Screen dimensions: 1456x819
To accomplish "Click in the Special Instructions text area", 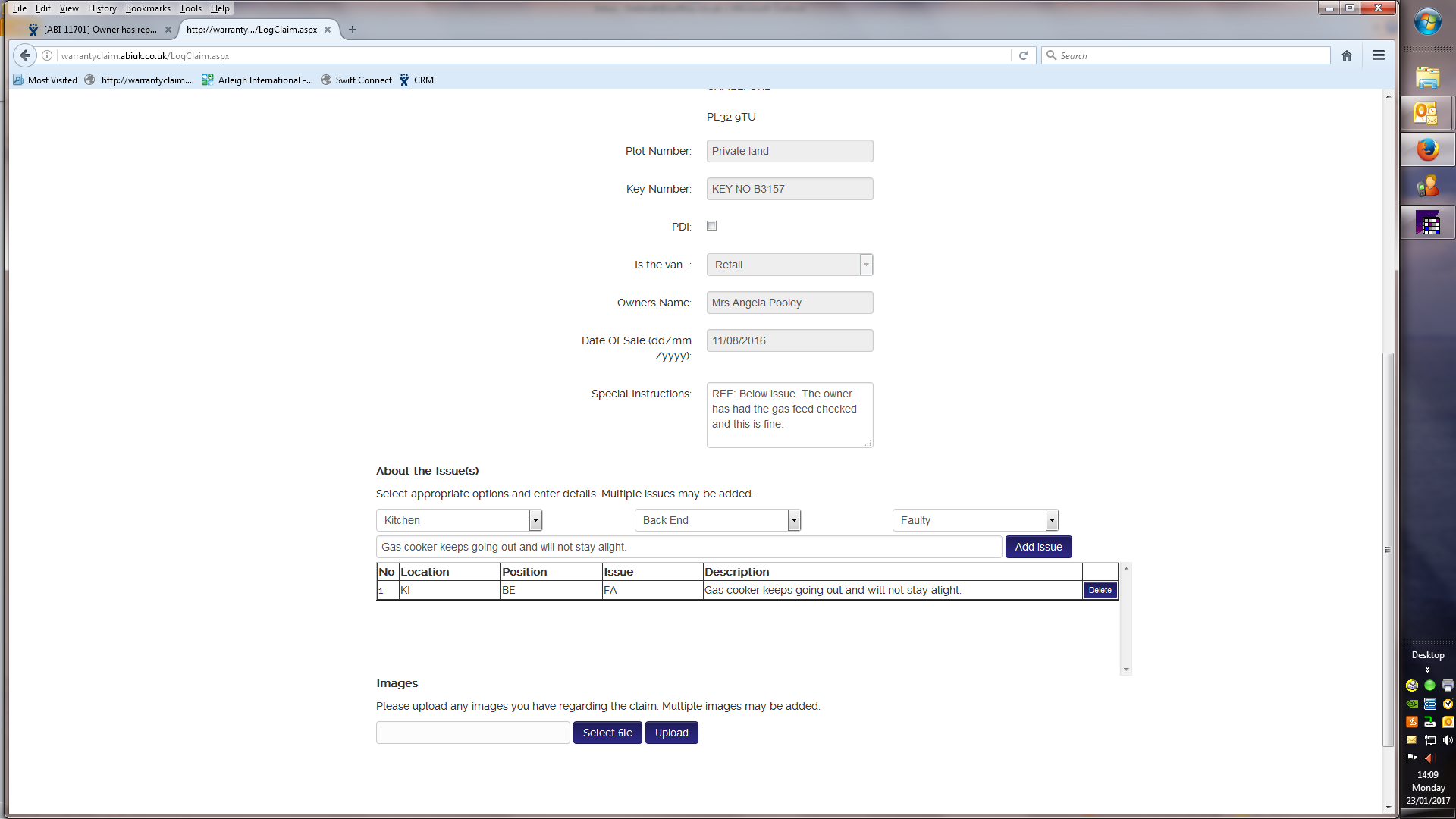I will pos(789,415).
